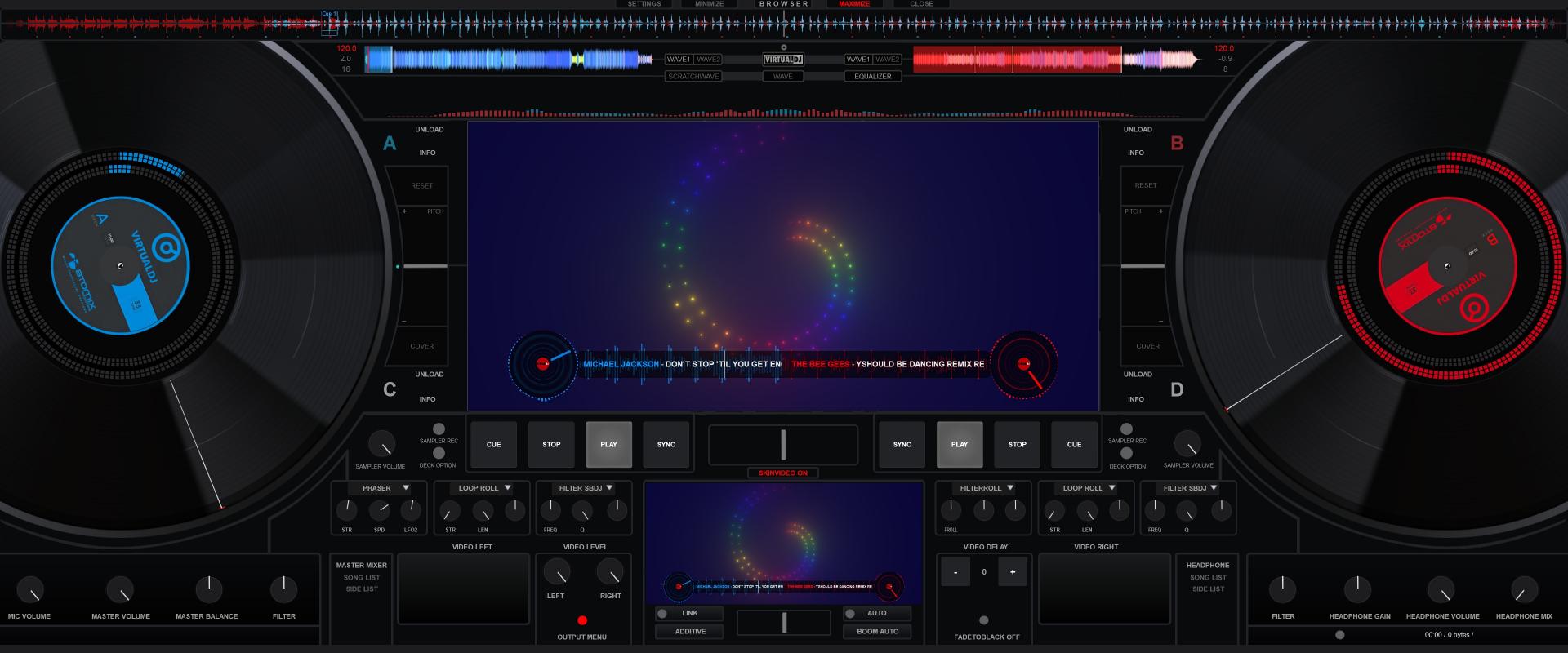Click the blue mini turntable in video
This screenshot has width=1568, height=653.
[542, 364]
